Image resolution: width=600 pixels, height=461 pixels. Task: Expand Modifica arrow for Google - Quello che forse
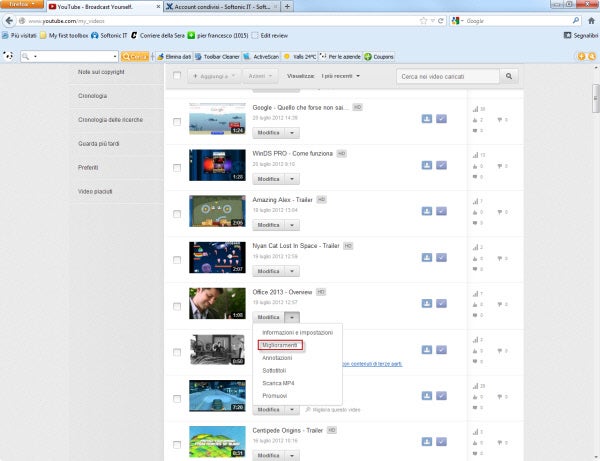coord(292,133)
